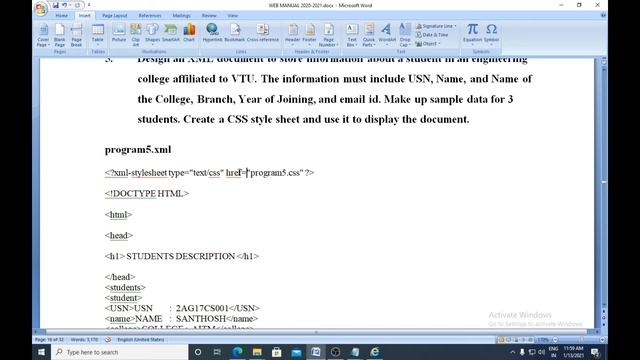
Task: Open the Windows Start menu
Action: point(41,352)
